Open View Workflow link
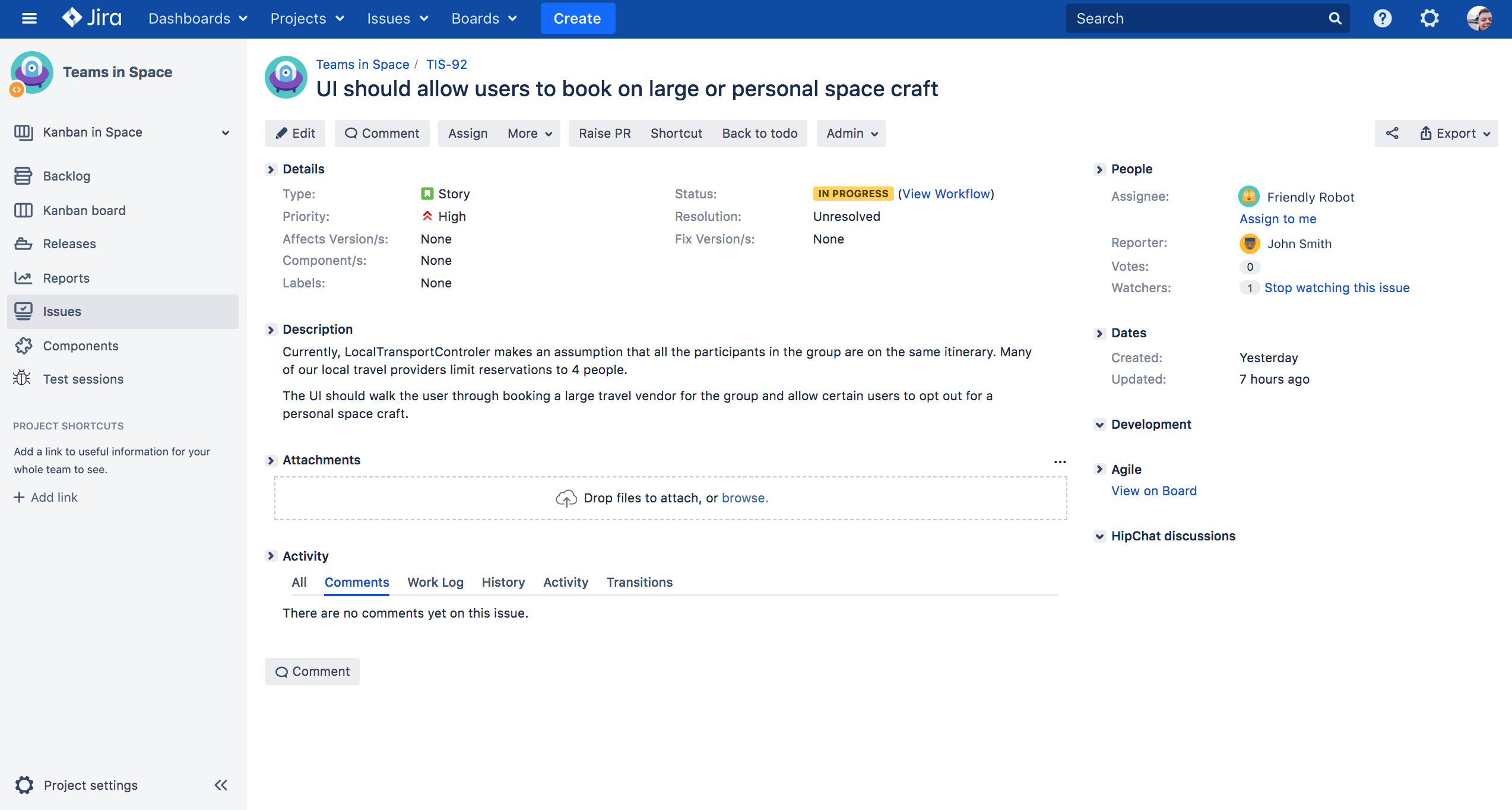Screen dimensions: 1512x810 946,194
